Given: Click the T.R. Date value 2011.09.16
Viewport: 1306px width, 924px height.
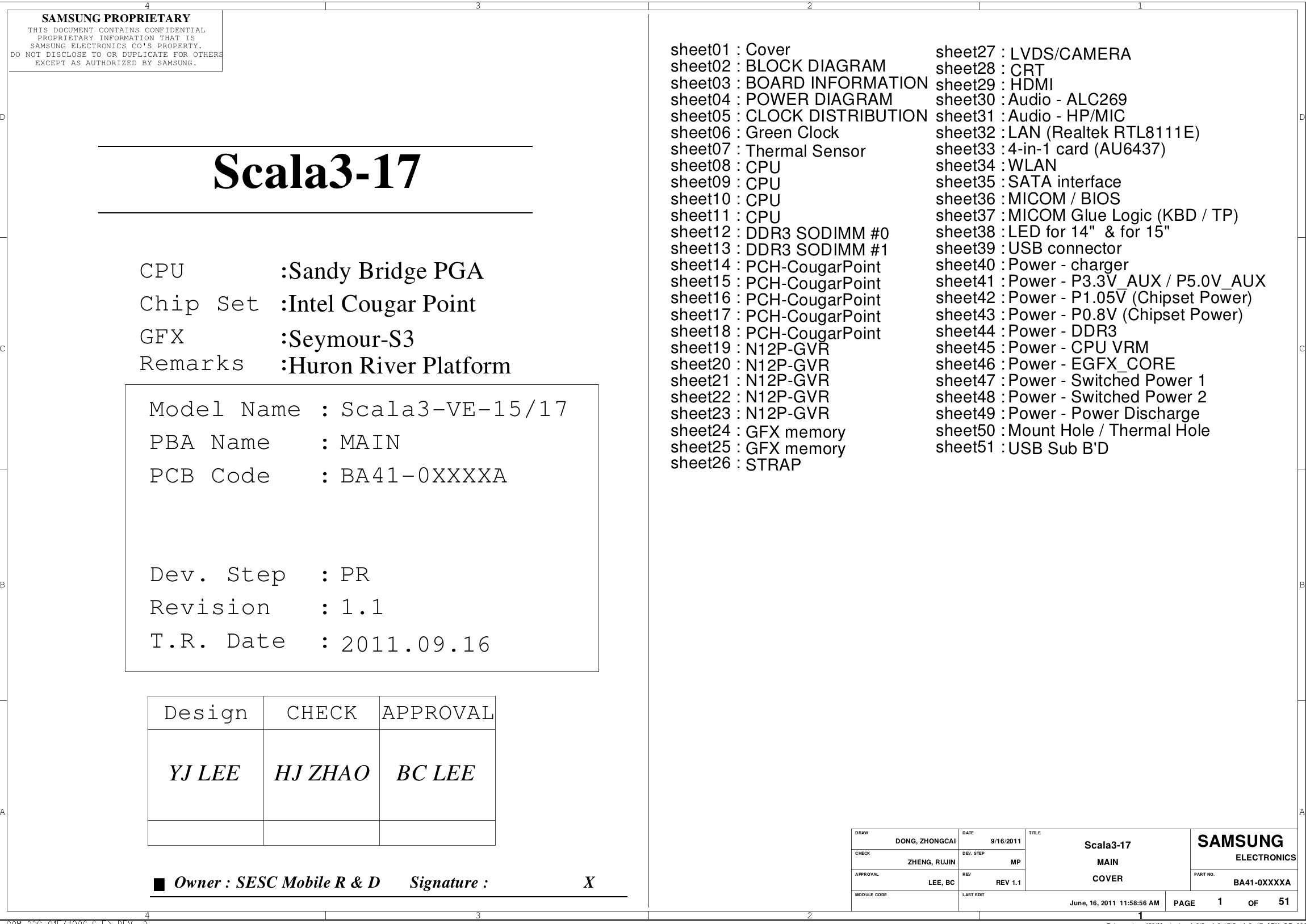Looking at the screenshot, I should 416,644.
